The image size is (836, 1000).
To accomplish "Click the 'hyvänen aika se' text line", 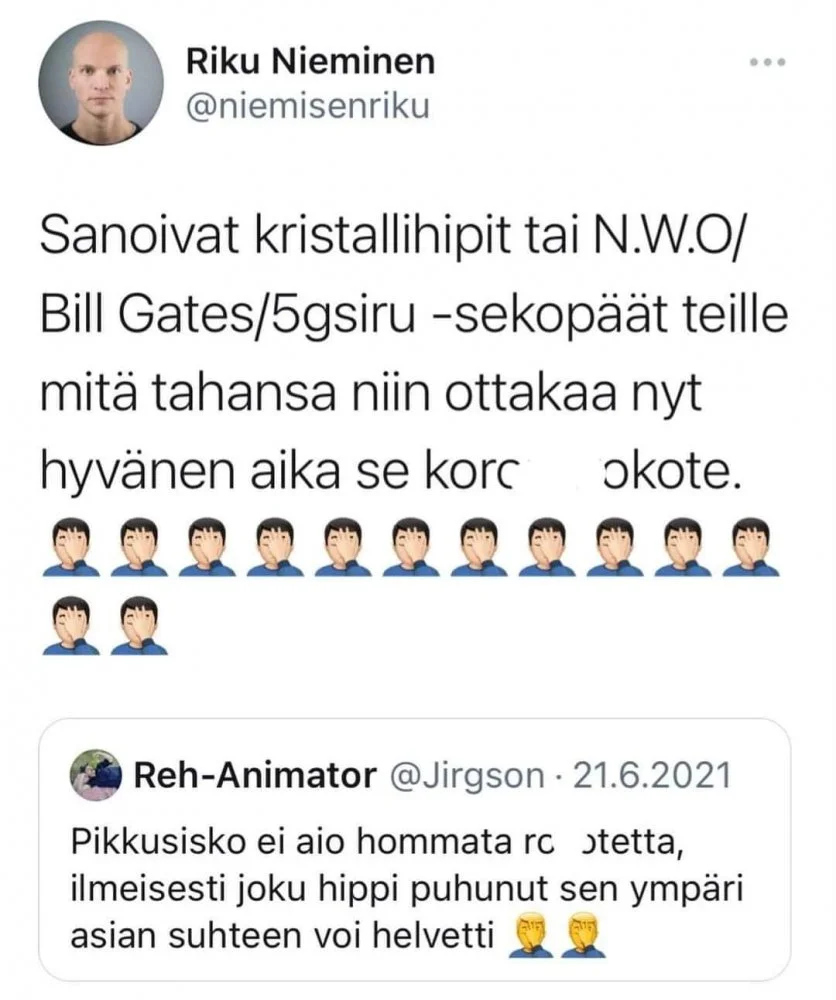I will pos(391,473).
